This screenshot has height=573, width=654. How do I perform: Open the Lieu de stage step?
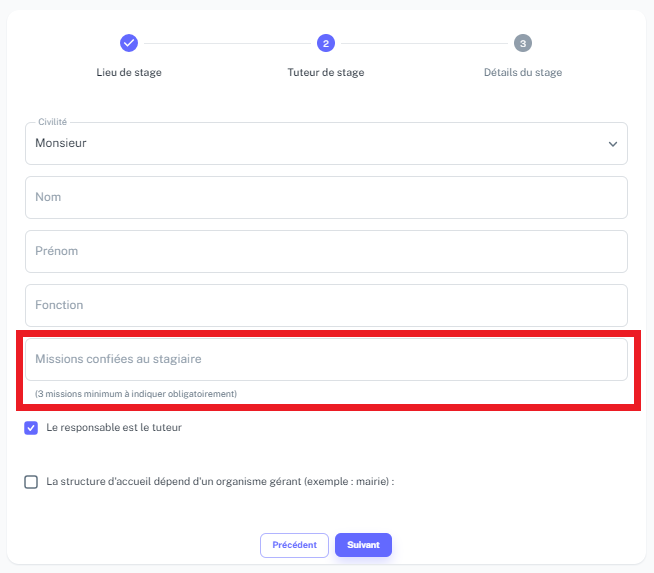[x=129, y=73]
